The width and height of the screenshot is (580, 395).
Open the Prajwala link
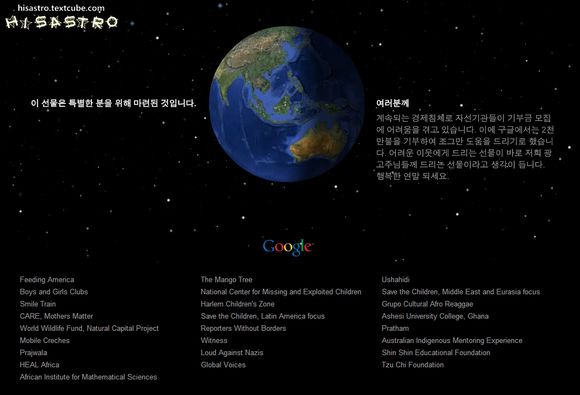tap(33, 353)
